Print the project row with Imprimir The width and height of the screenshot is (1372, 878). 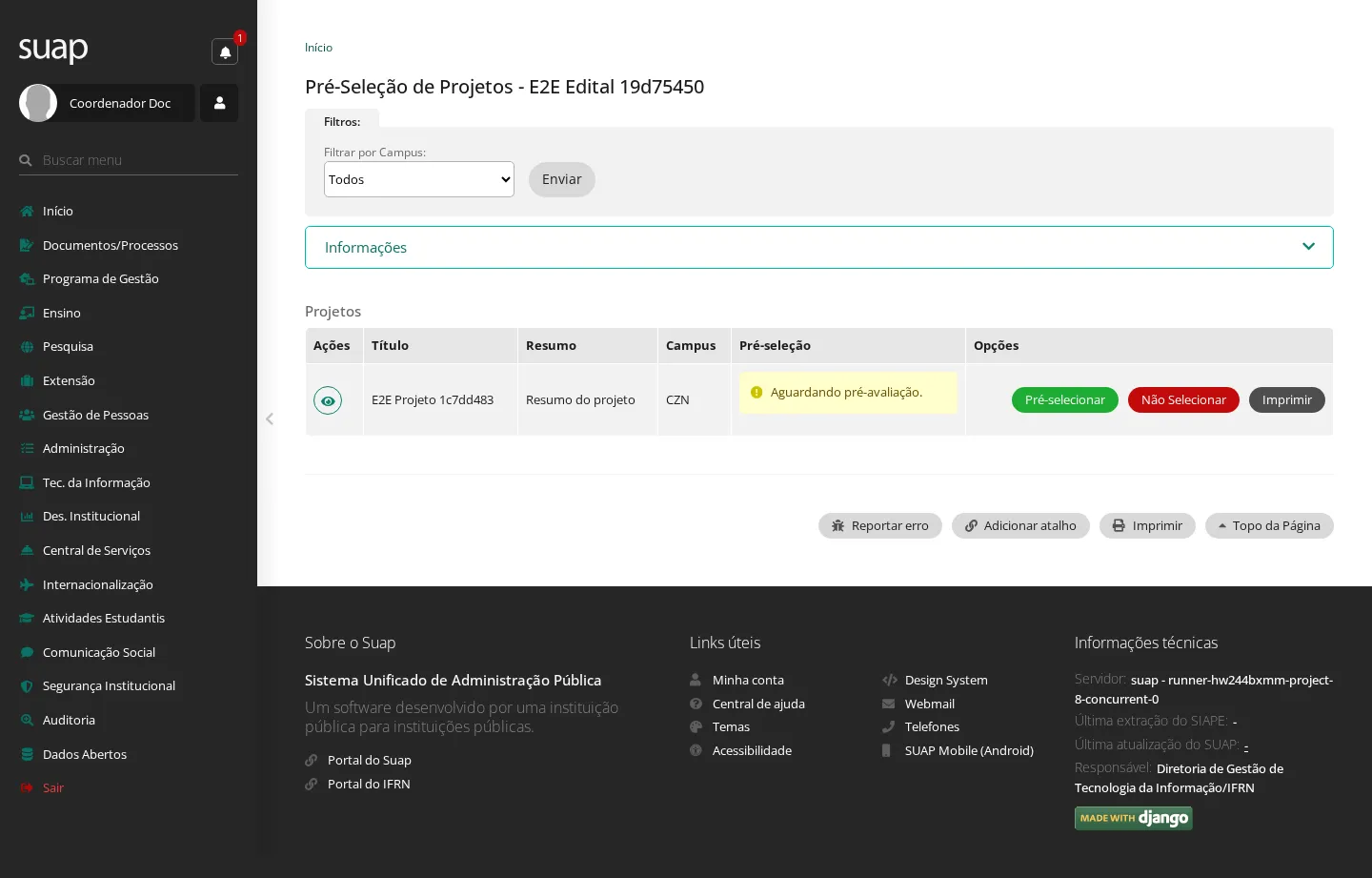pyautogui.click(x=1287, y=400)
